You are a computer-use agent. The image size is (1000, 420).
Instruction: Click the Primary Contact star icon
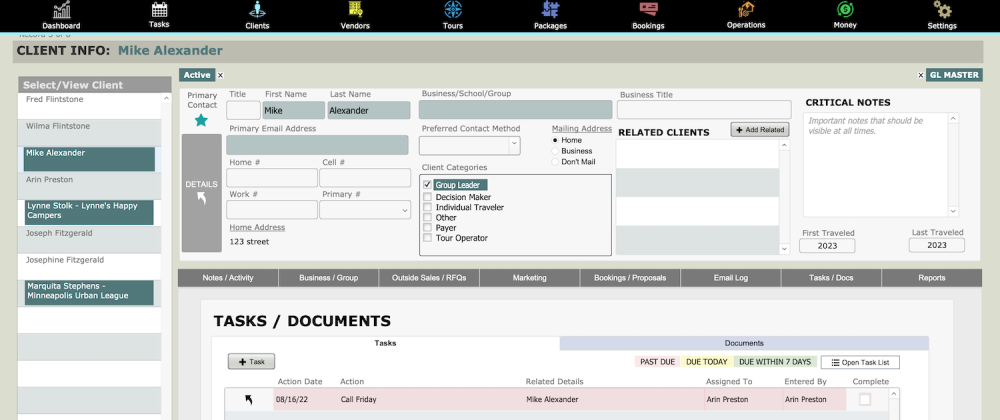click(x=201, y=120)
